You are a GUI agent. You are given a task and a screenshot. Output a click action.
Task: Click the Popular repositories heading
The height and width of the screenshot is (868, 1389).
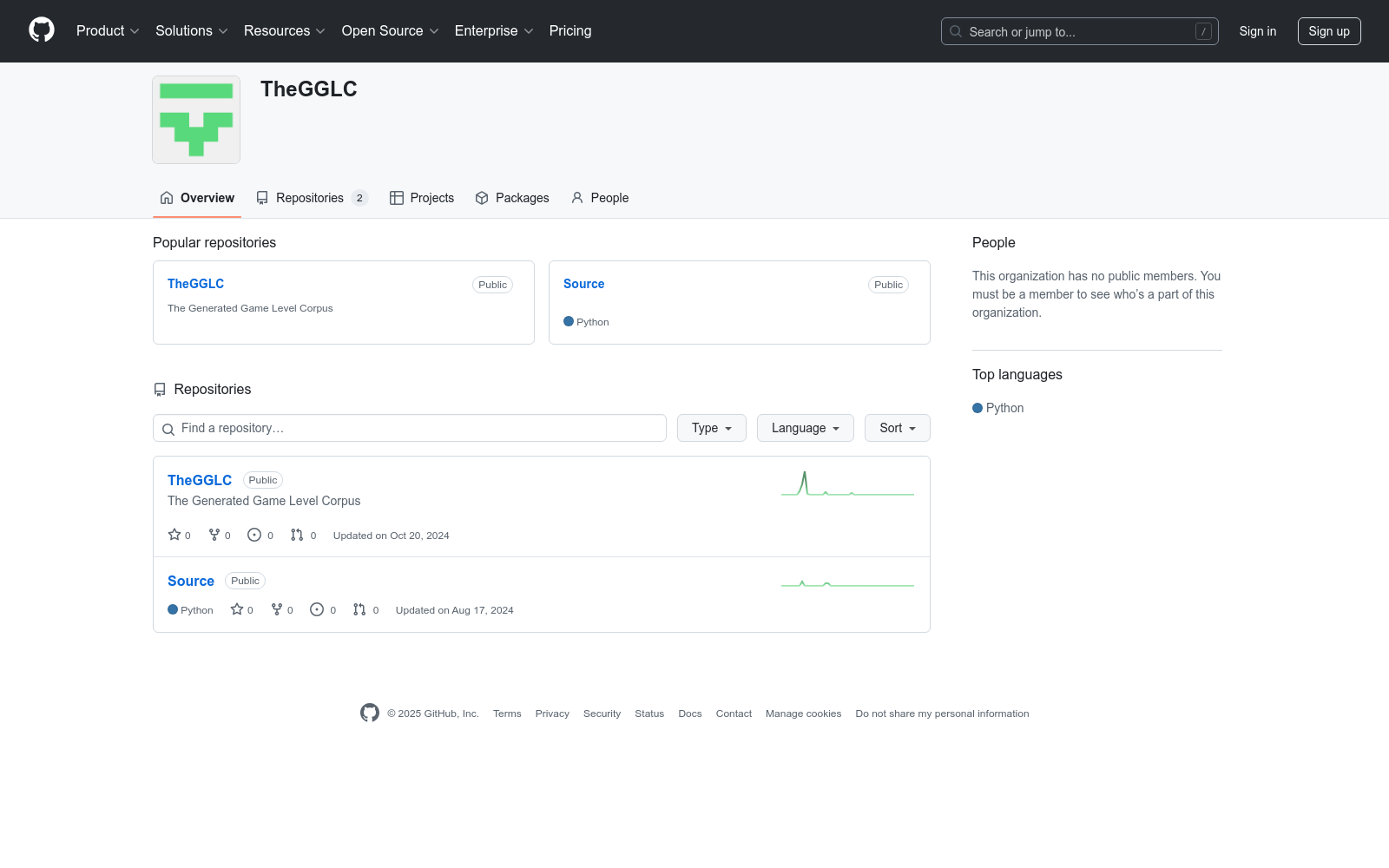coord(214,242)
